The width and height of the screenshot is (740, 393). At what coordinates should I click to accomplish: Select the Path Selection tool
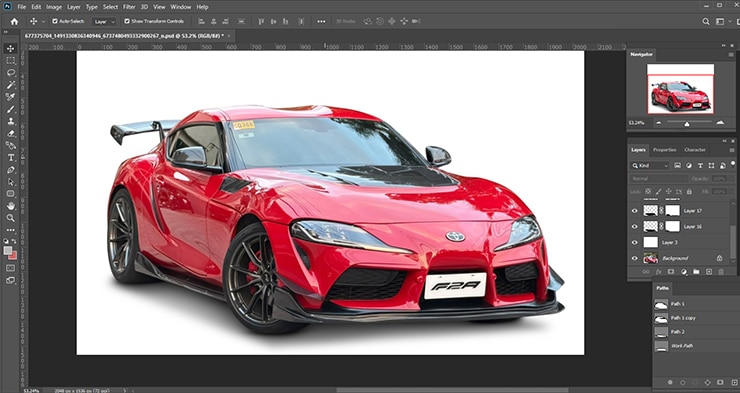10,182
